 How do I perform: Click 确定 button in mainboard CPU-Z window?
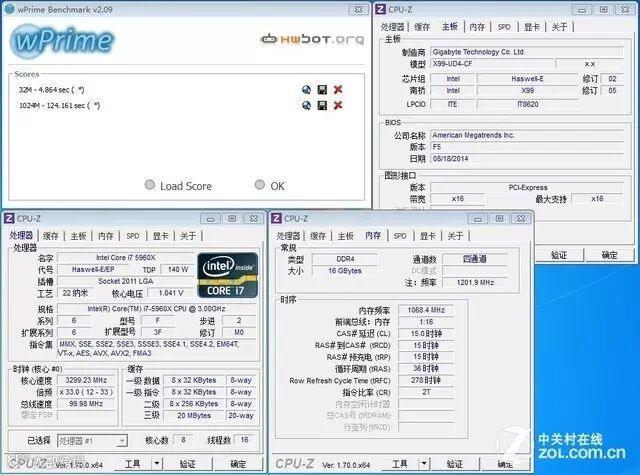point(609,255)
